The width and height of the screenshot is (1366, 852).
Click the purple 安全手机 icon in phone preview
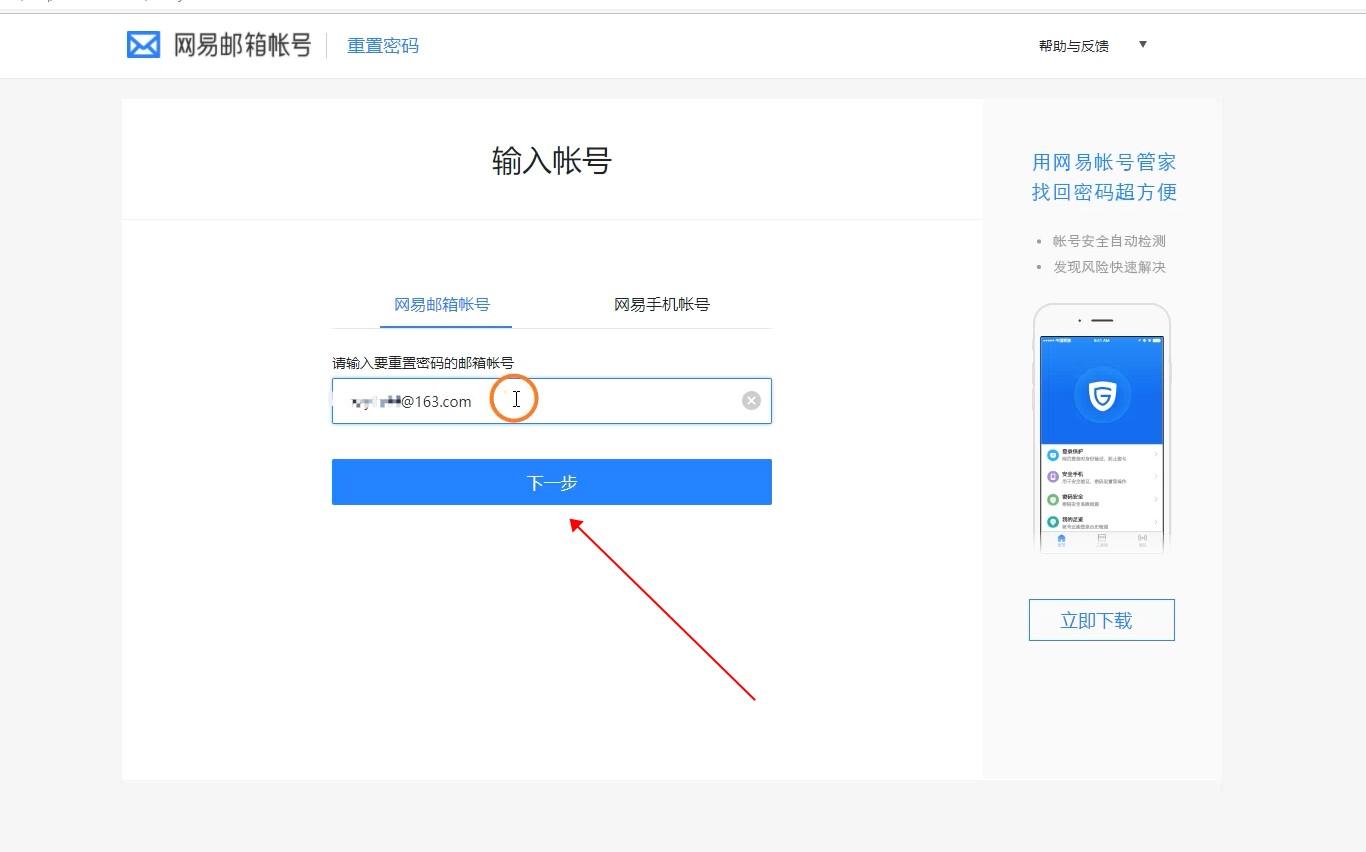point(1053,477)
